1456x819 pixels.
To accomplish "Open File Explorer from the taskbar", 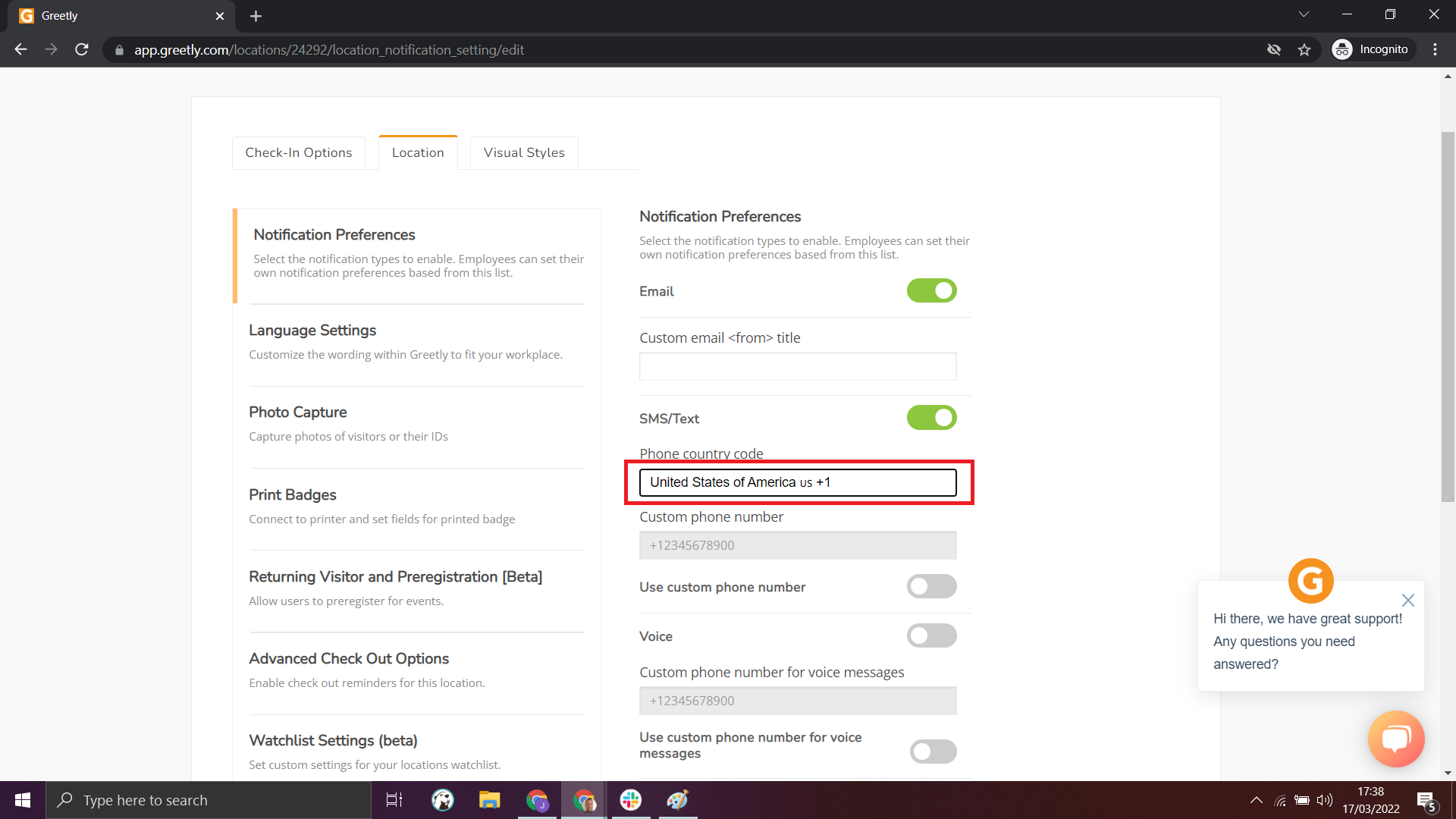I will click(x=490, y=800).
